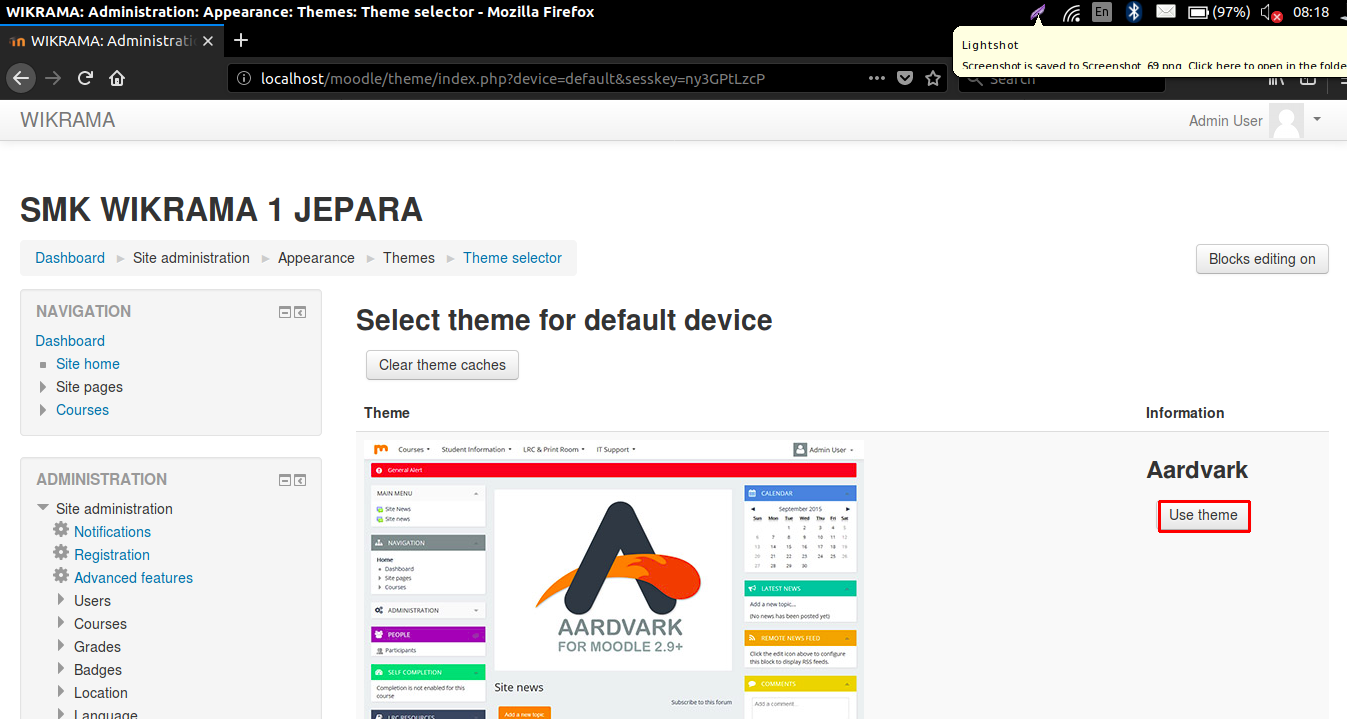The width and height of the screenshot is (1347, 719).
Task: Click the clock showing 08:18
Action: (1311, 12)
